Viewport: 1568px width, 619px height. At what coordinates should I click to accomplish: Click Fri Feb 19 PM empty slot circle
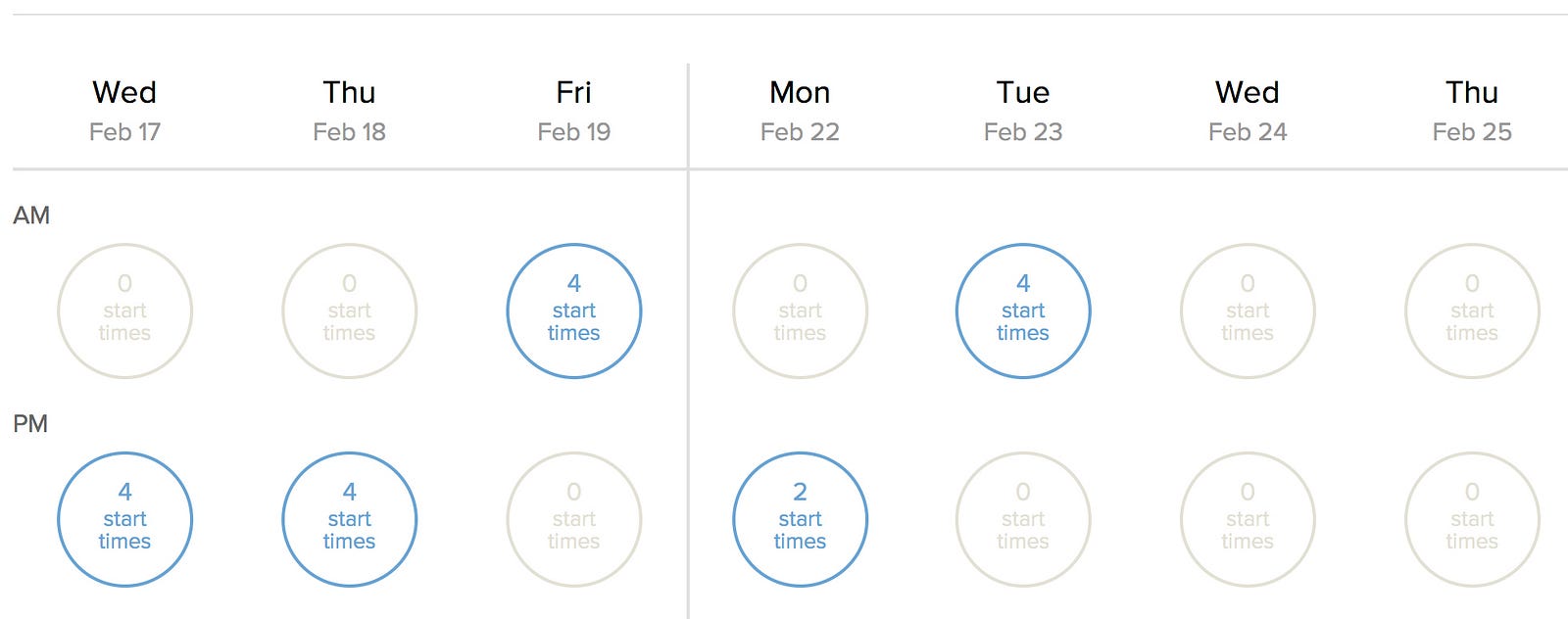[x=573, y=519]
